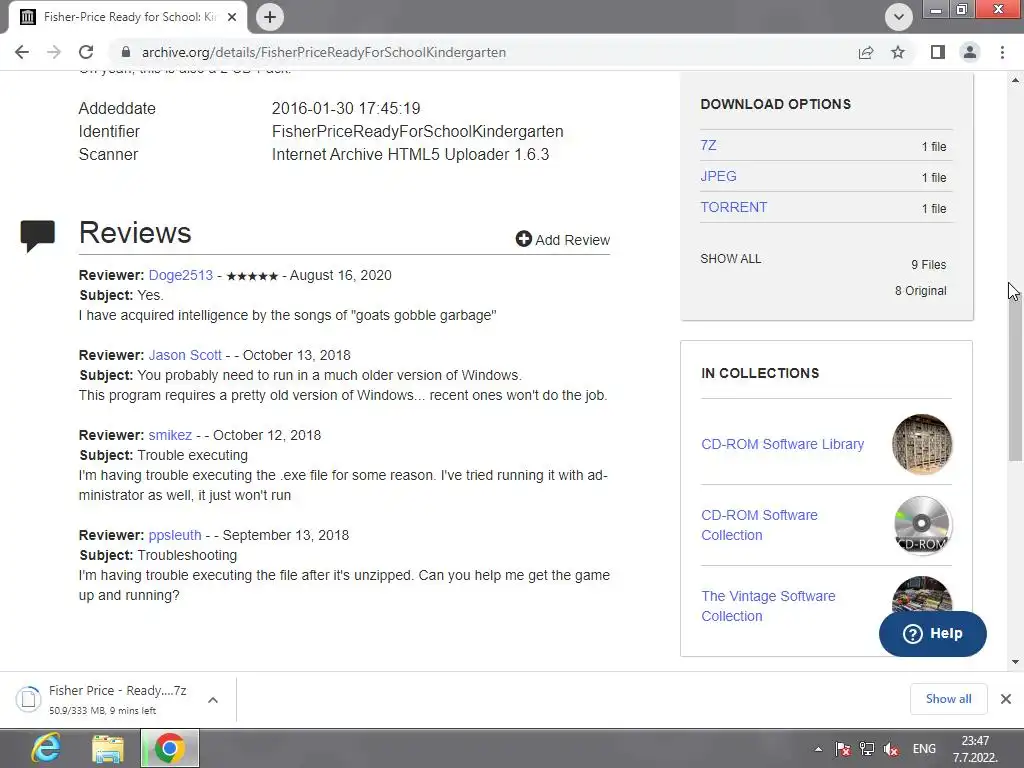Open the Chrome side panel

click(938, 52)
